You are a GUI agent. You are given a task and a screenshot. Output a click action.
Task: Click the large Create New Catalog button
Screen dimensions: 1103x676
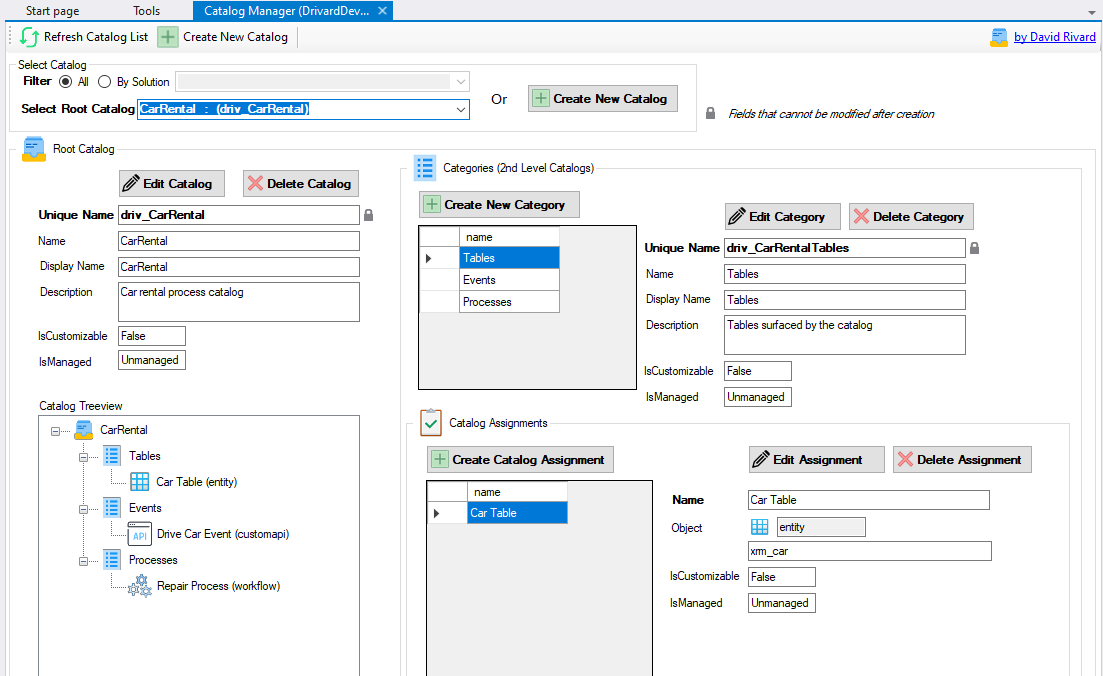603,98
